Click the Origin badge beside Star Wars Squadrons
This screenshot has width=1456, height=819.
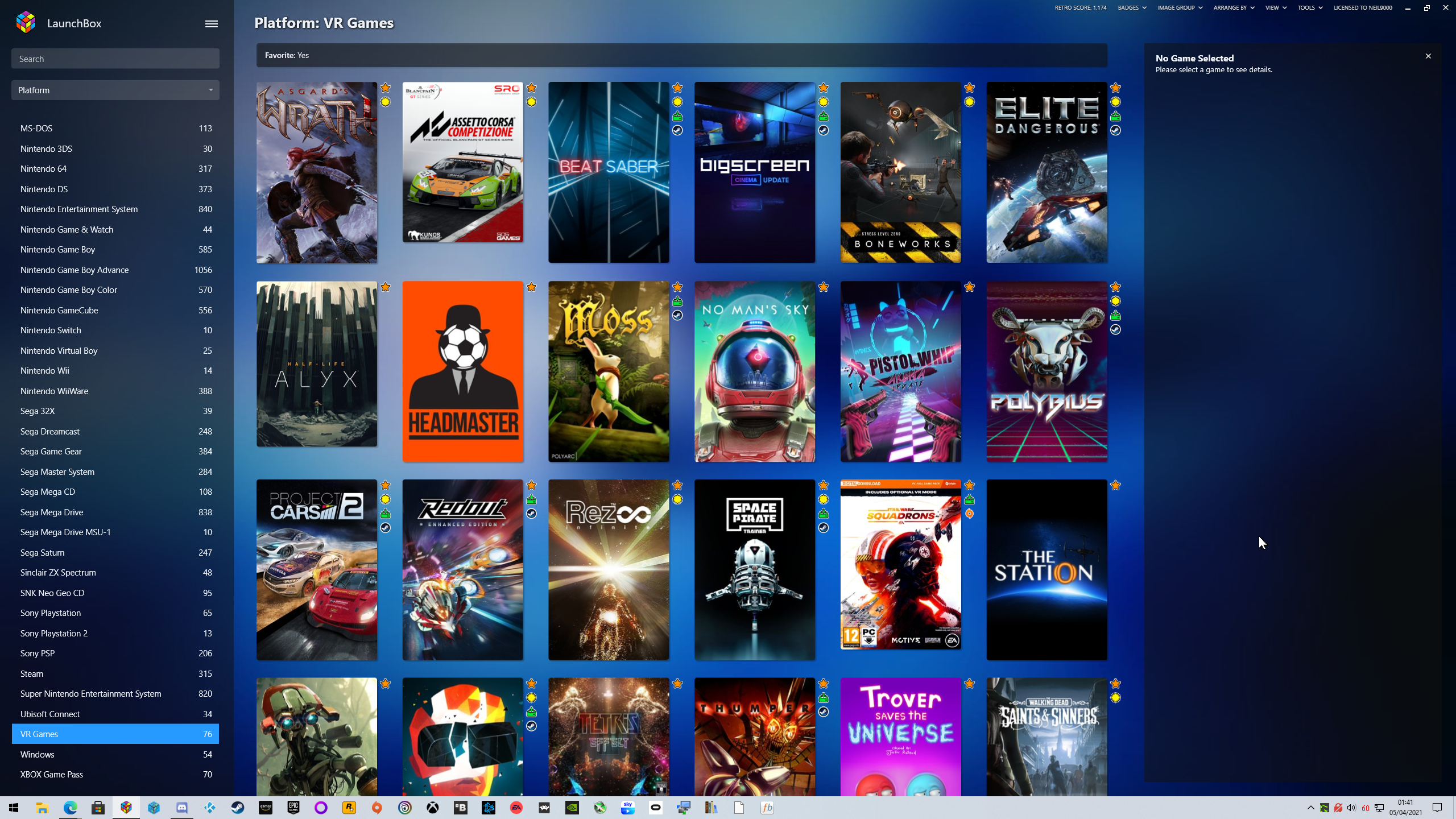(970, 514)
